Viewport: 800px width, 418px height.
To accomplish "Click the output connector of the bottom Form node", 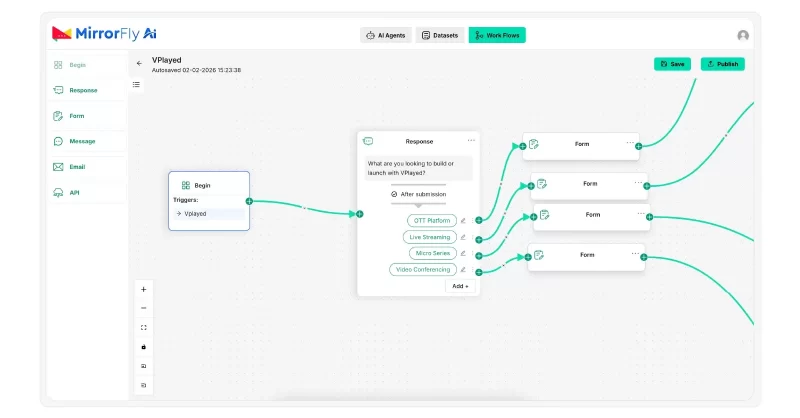I will 643,257.
